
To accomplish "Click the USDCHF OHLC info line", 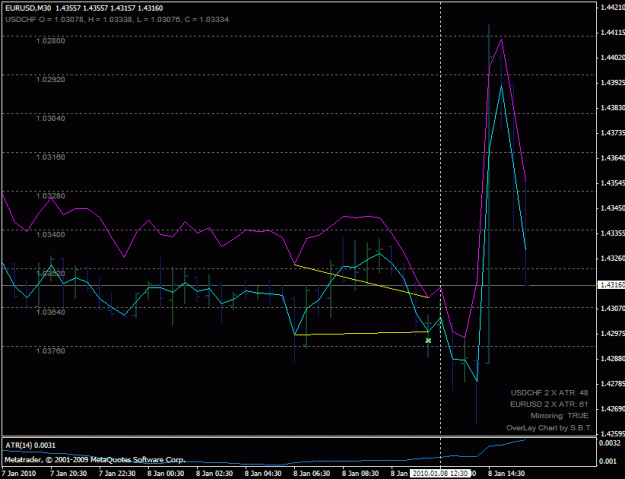I will (117, 19).
